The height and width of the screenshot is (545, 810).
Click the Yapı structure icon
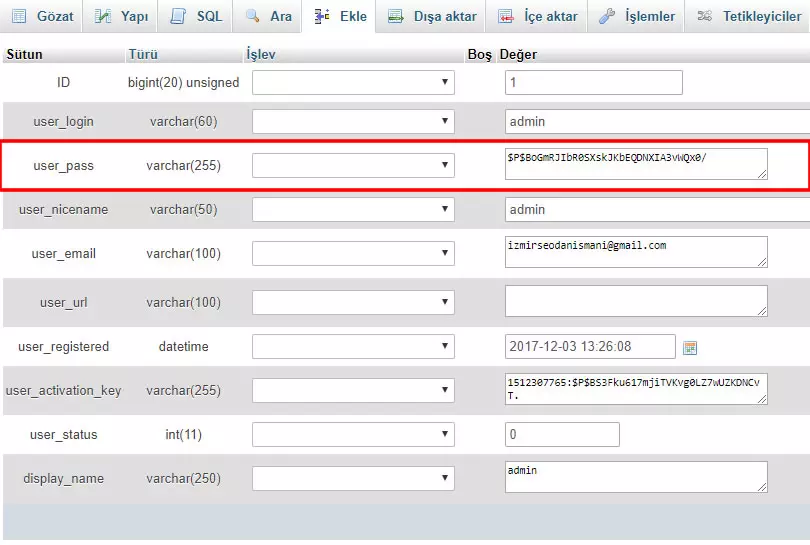point(103,17)
